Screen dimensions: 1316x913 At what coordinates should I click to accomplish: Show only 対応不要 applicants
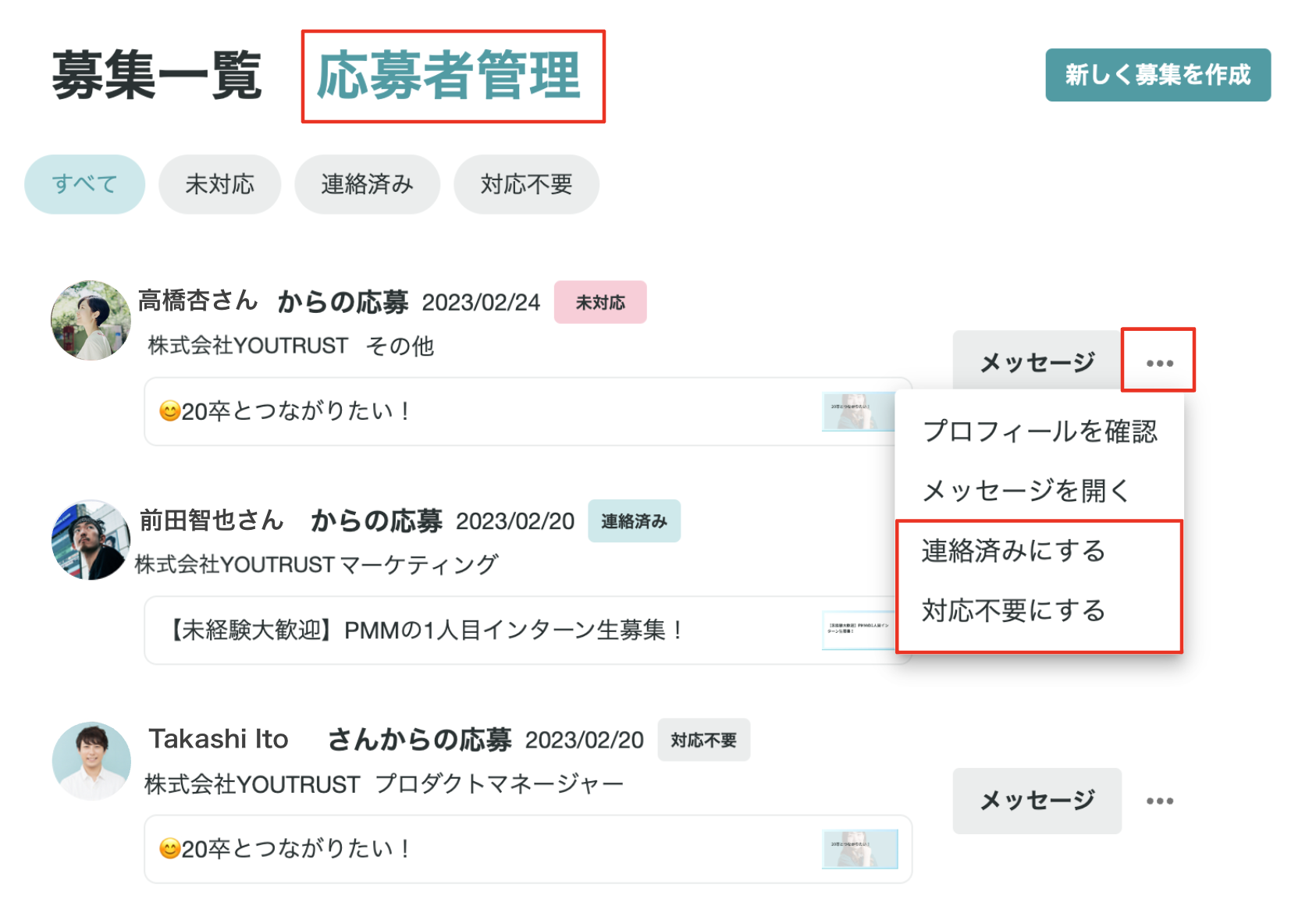pos(526,184)
